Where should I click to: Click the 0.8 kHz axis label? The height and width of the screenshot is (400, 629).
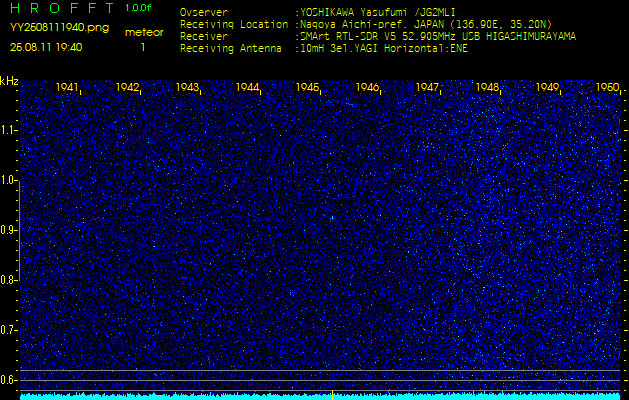click(7, 280)
